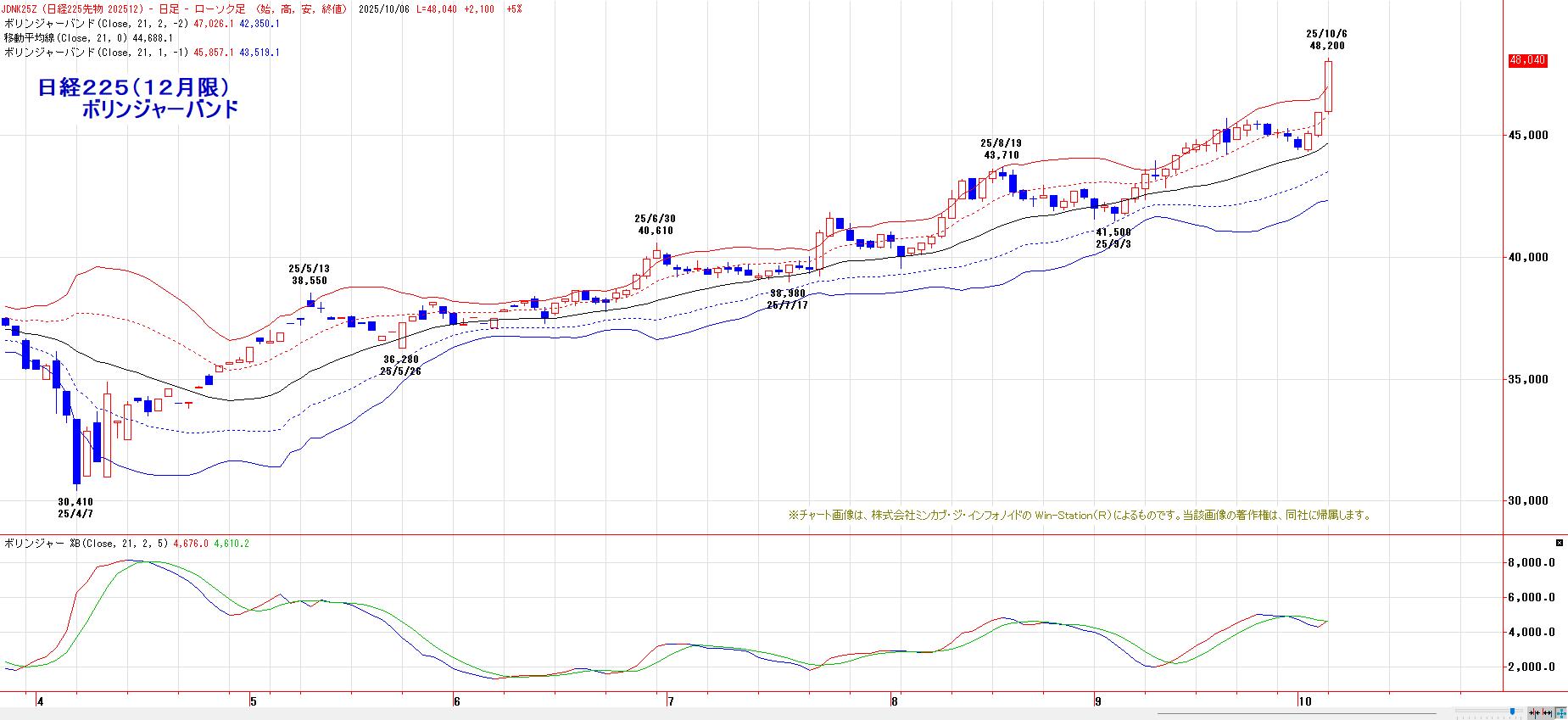Click the chart zoom slider handle
This screenshot has height=720, width=1568.
pyautogui.click(x=1512, y=712)
